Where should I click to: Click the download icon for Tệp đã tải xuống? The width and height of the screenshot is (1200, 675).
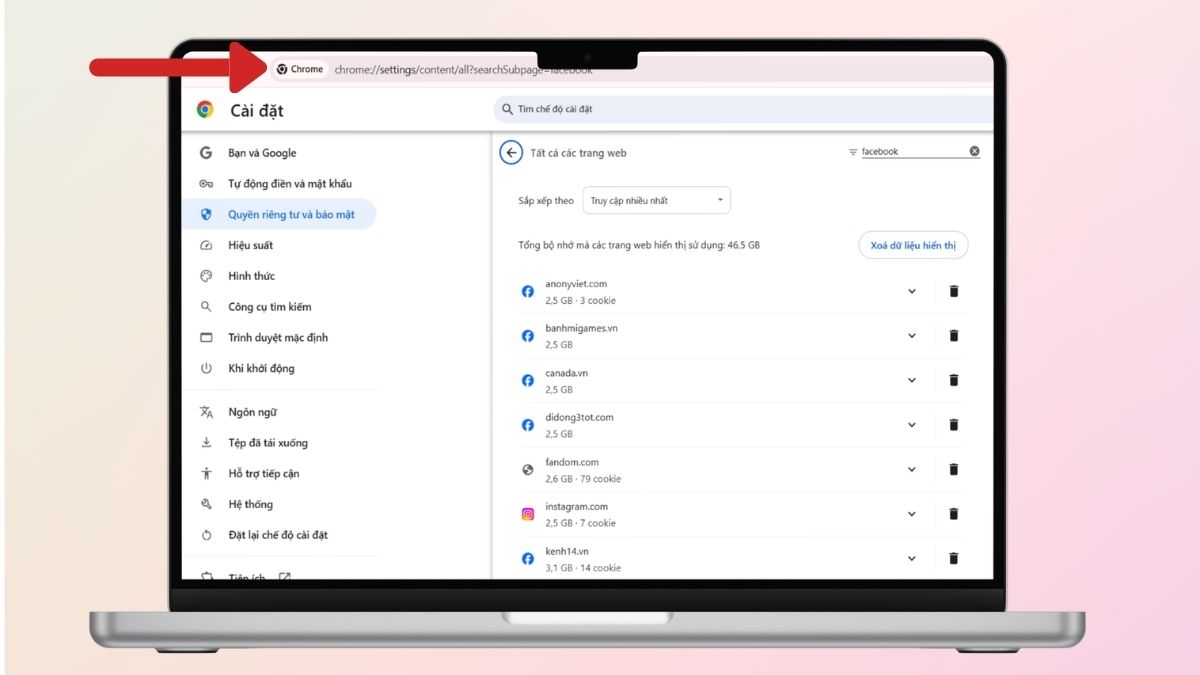tap(206, 443)
